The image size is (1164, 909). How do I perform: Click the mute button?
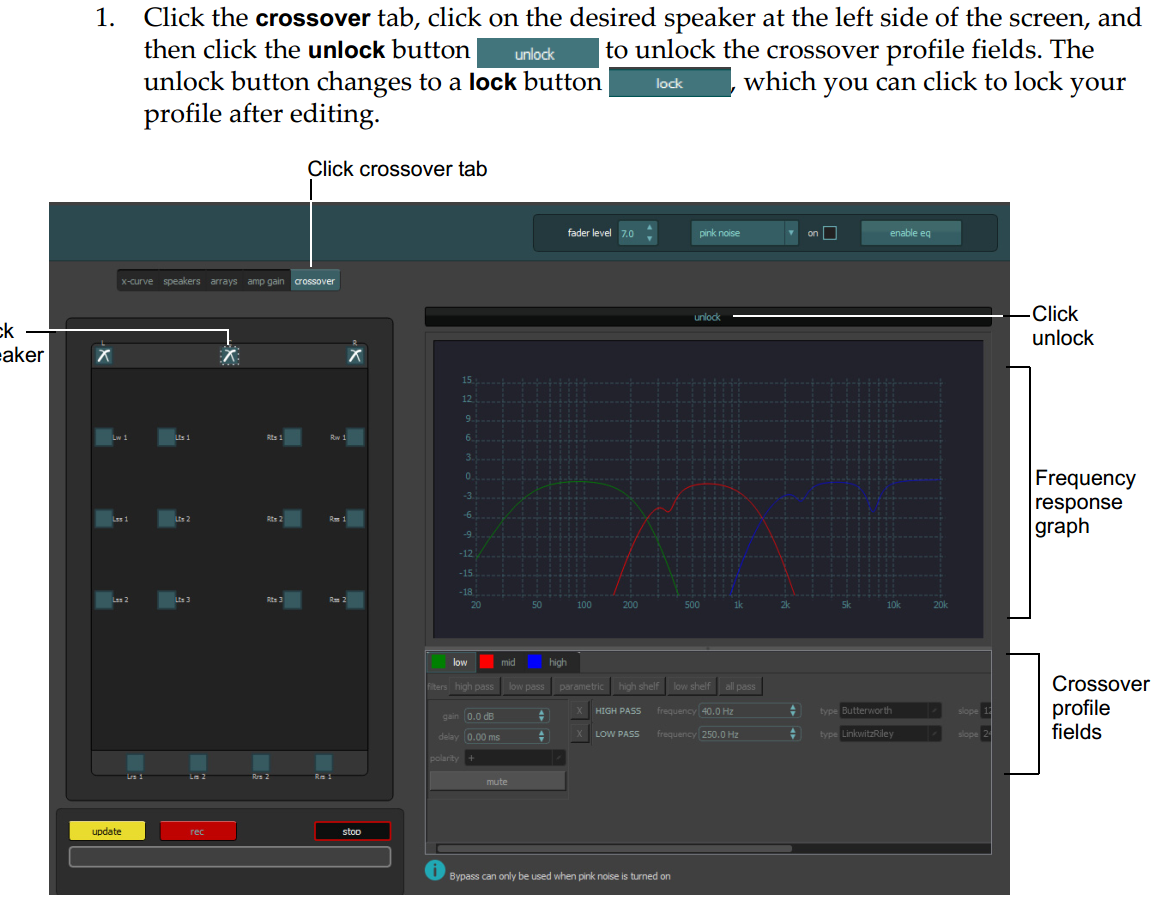coord(497,781)
